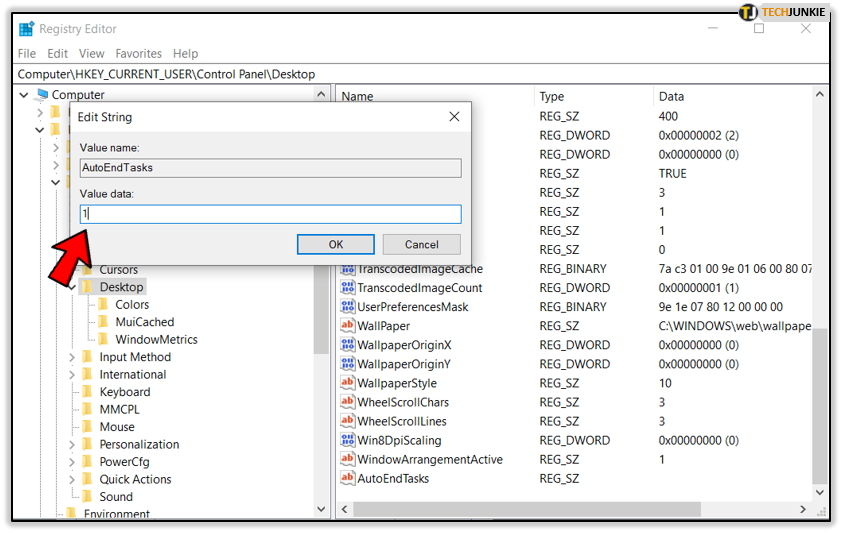This screenshot has width=842, height=533.
Task: Click the Computer icon in the tree
Action: point(42,94)
